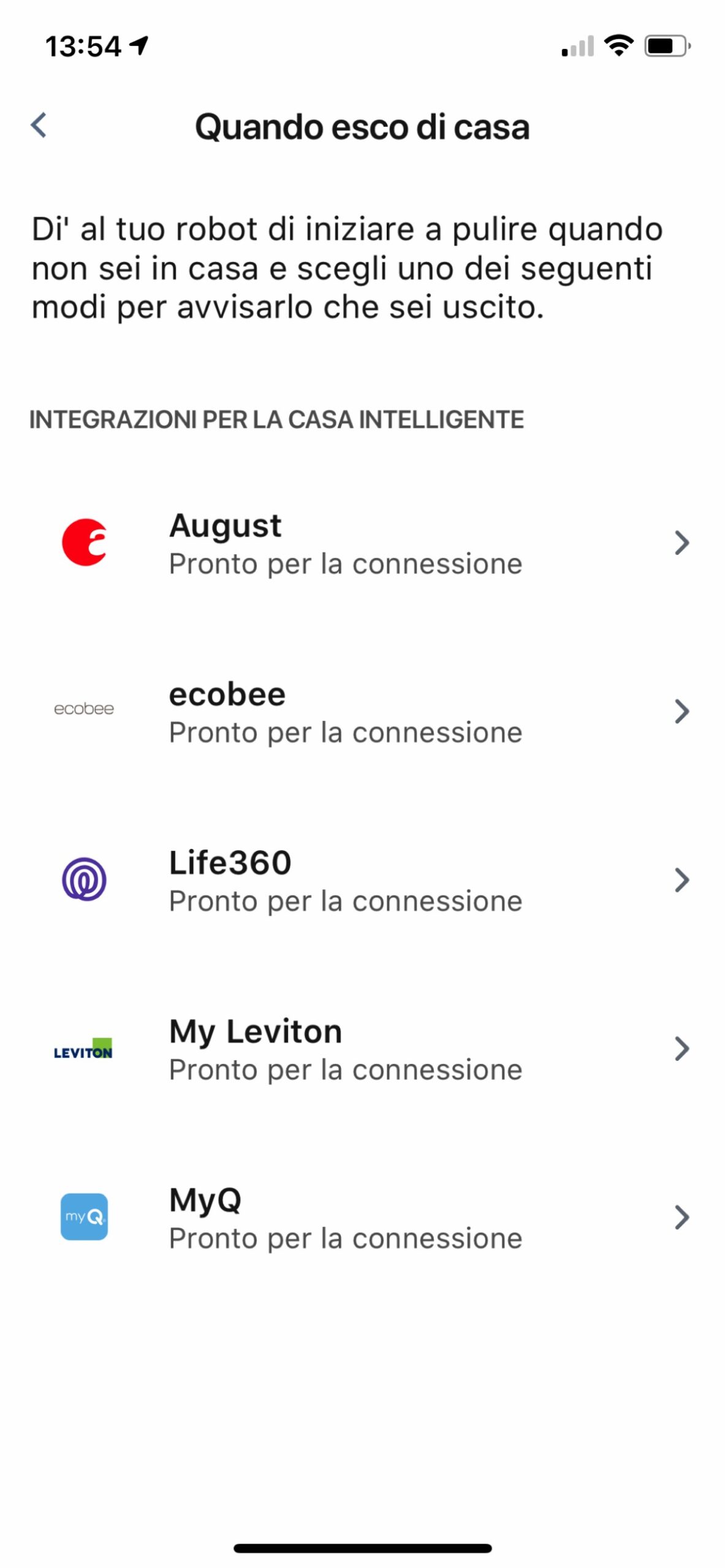Open Life360 via its chevron arrow
The width and height of the screenshot is (725, 1568).
[x=681, y=880]
